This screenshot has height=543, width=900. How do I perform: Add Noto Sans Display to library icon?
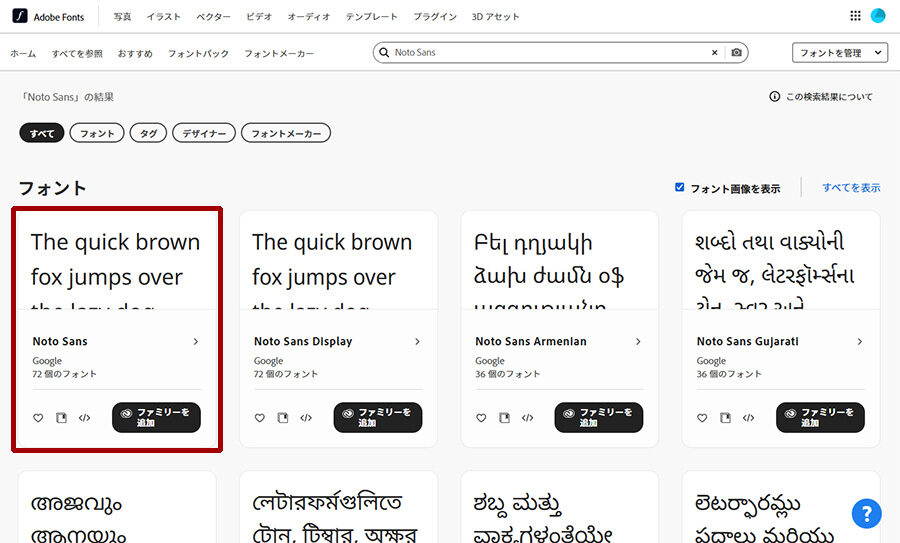click(x=283, y=418)
